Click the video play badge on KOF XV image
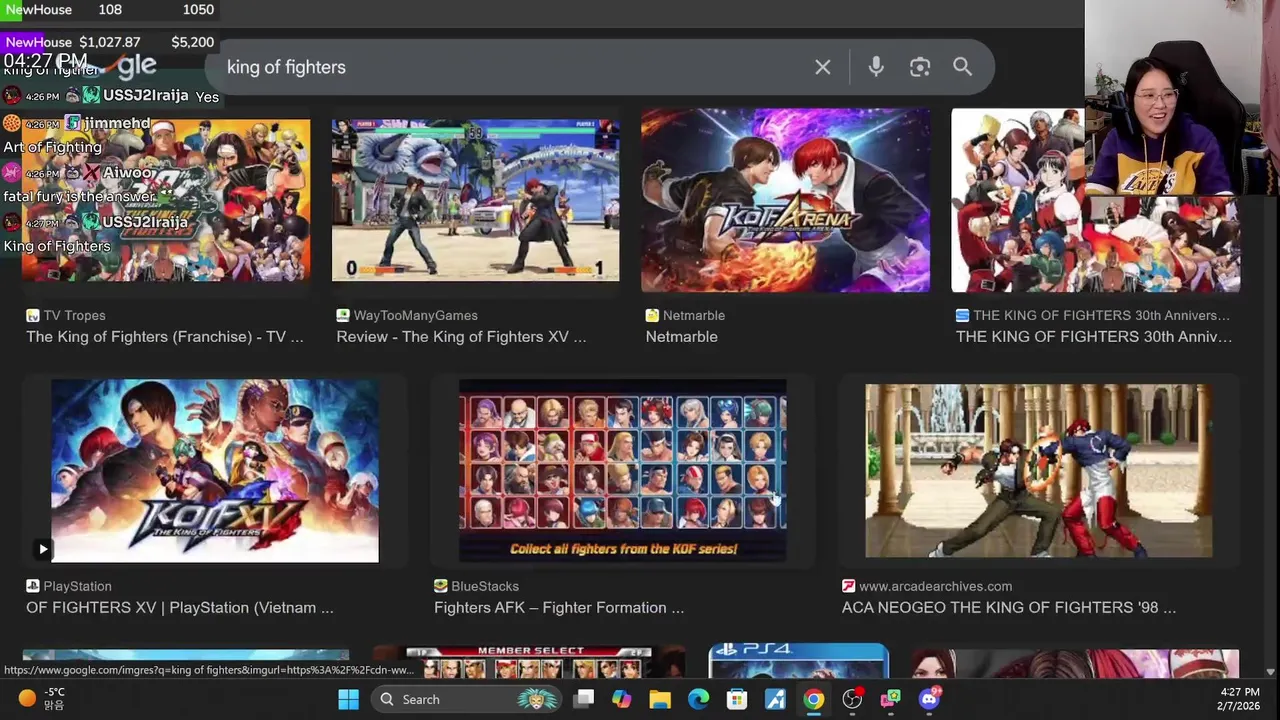Image resolution: width=1280 pixels, height=720 pixels. 42,548
